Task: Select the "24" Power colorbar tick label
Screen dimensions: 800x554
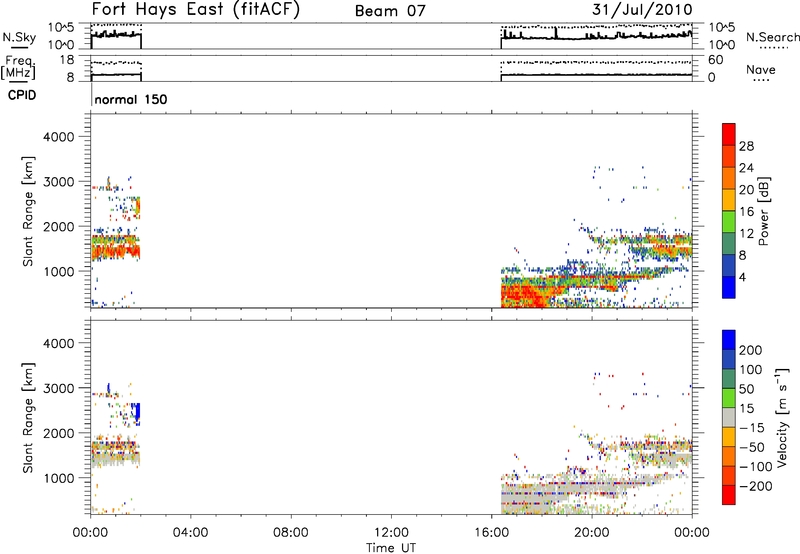Action: (746, 168)
